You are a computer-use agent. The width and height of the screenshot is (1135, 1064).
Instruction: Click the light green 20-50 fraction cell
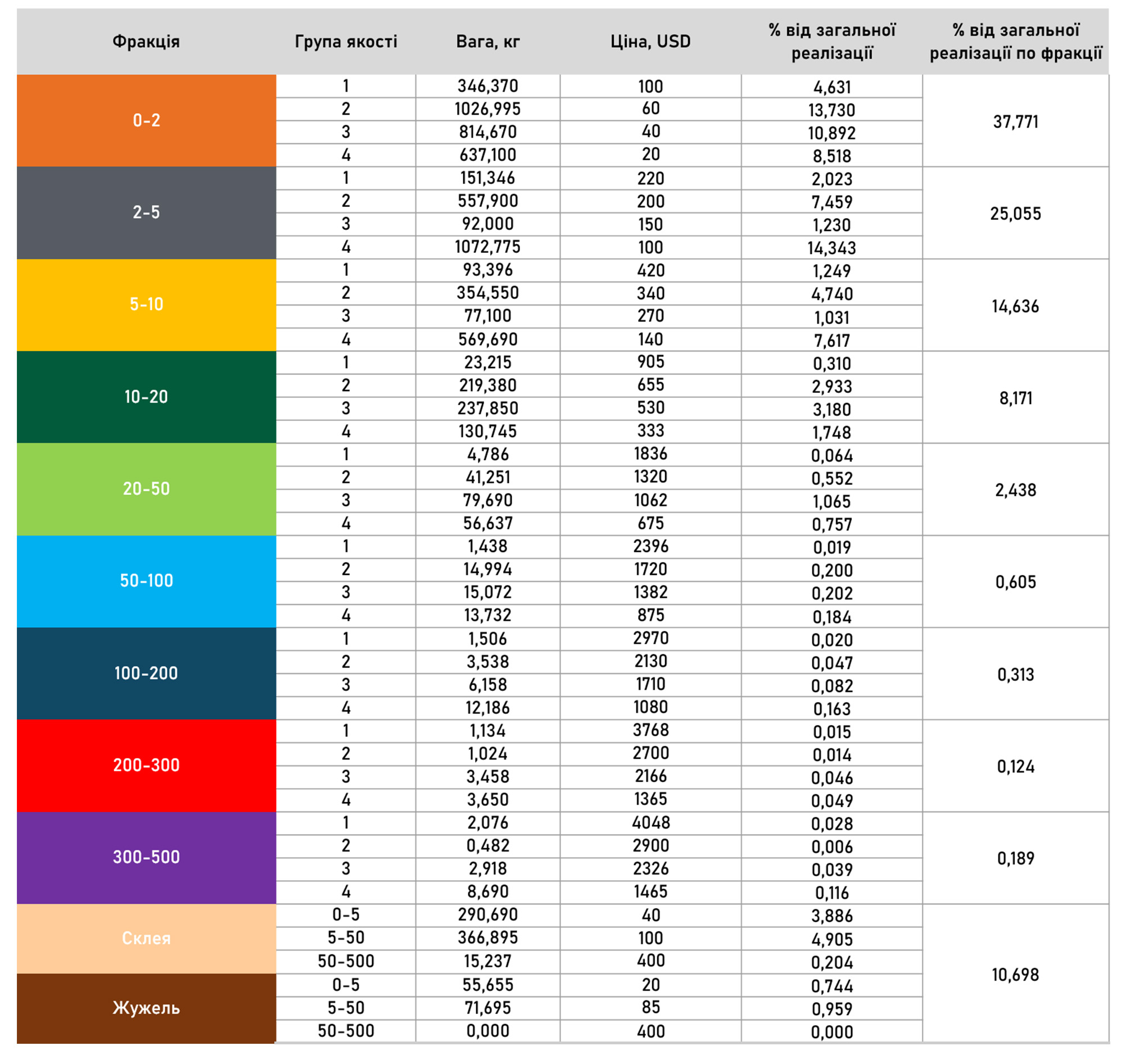pyautogui.click(x=146, y=488)
